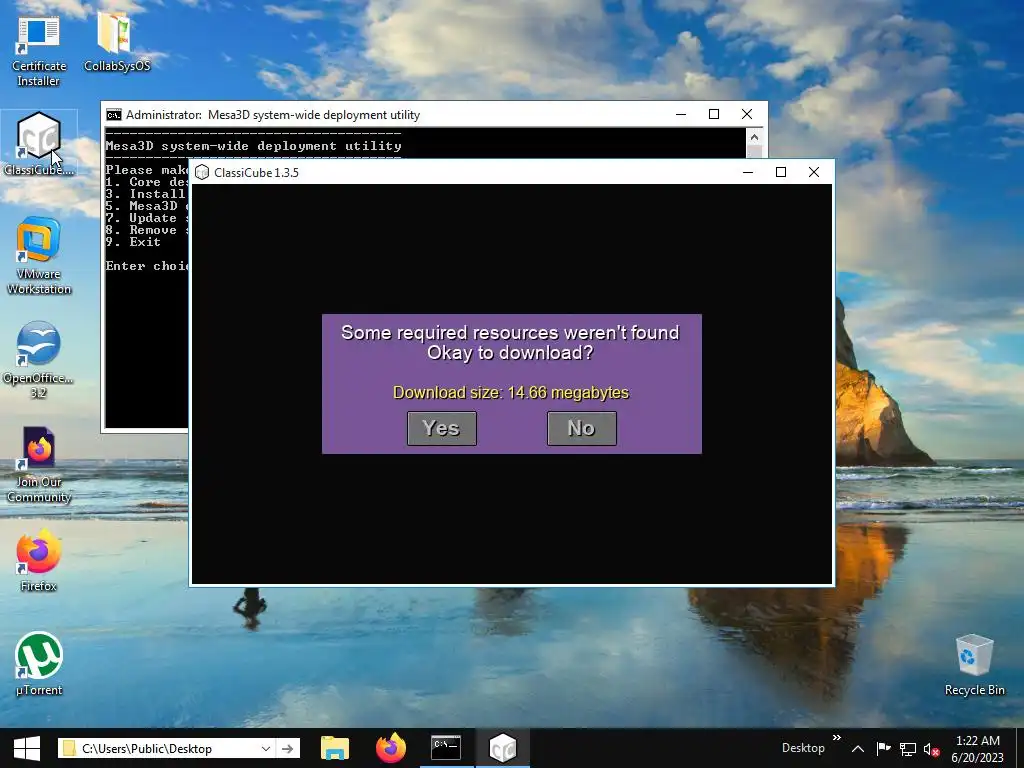
Task: Click the Mesa3D console window system icon
Action: [x=114, y=115]
